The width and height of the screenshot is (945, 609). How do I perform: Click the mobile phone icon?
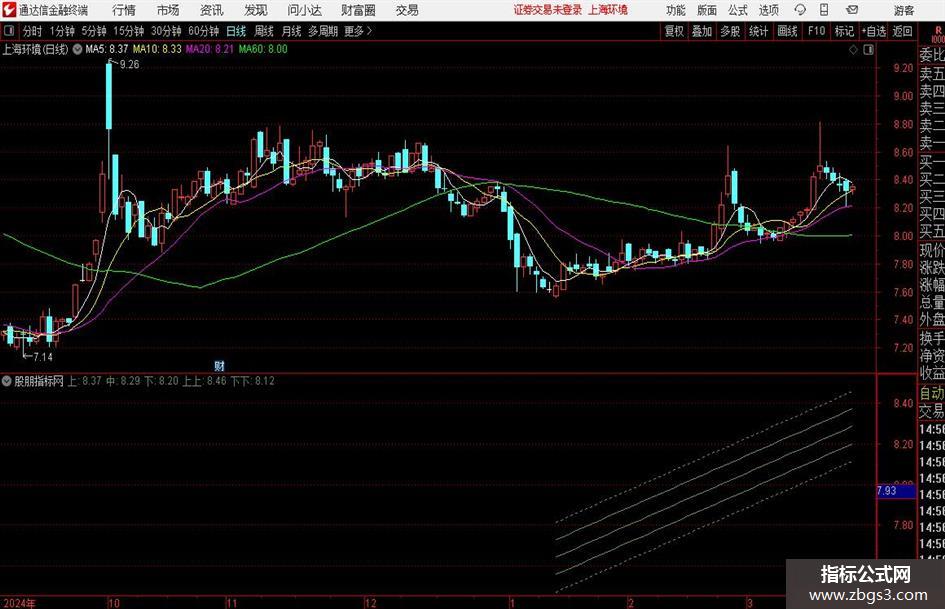pos(824,10)
